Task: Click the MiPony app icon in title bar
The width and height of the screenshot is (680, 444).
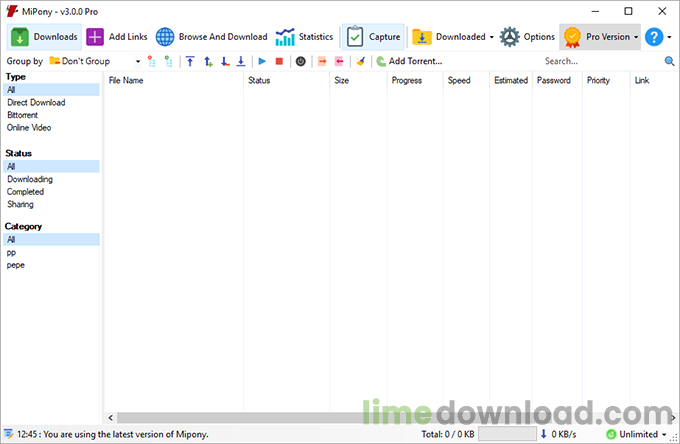Action: [x=12, y=11]
